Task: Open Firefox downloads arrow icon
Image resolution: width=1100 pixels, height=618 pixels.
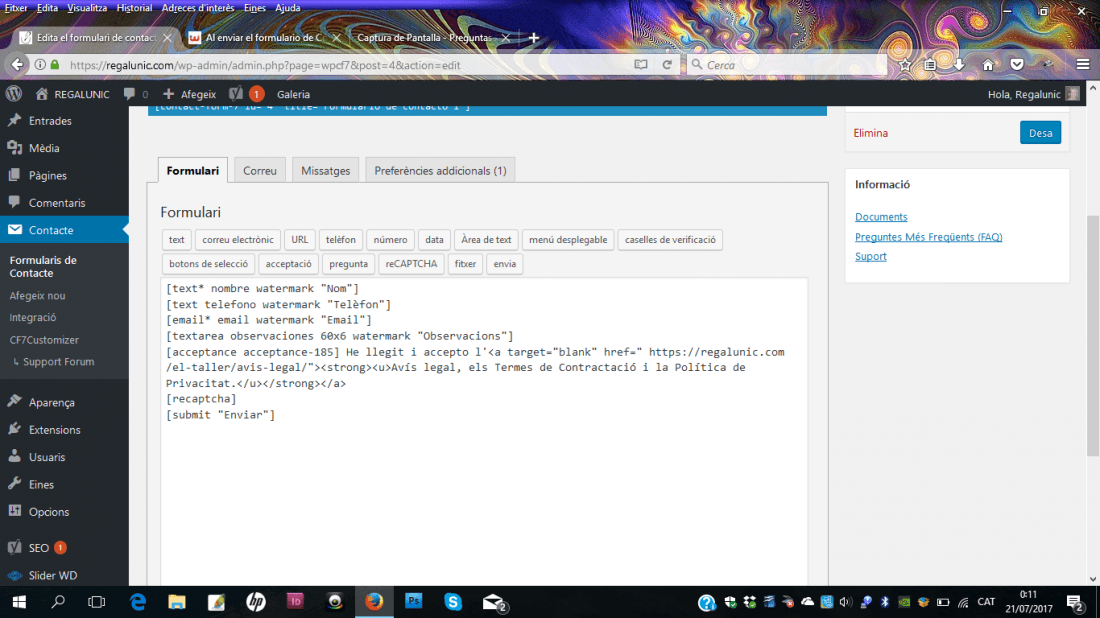Action: coord(958,65)
